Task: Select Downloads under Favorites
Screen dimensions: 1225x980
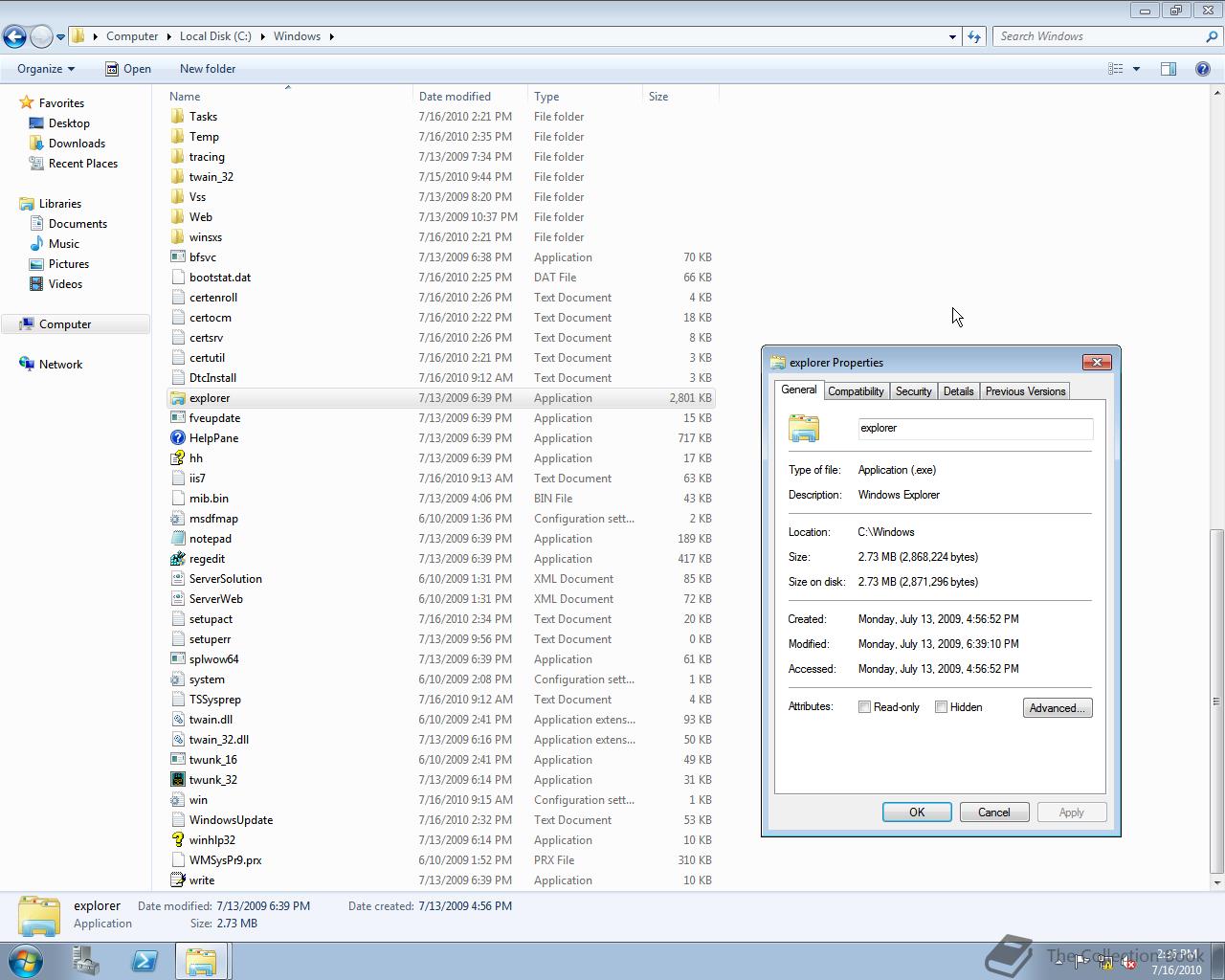Action: [77, 144]
